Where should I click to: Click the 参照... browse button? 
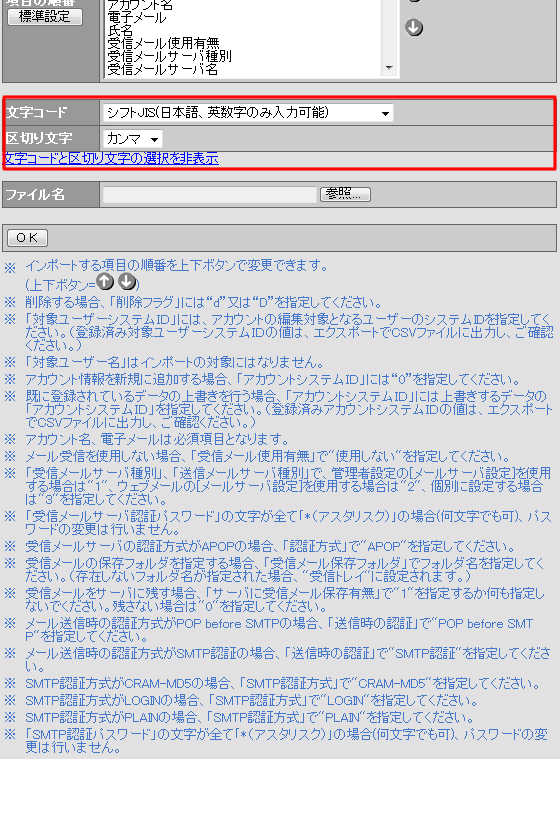pos(345,194)
